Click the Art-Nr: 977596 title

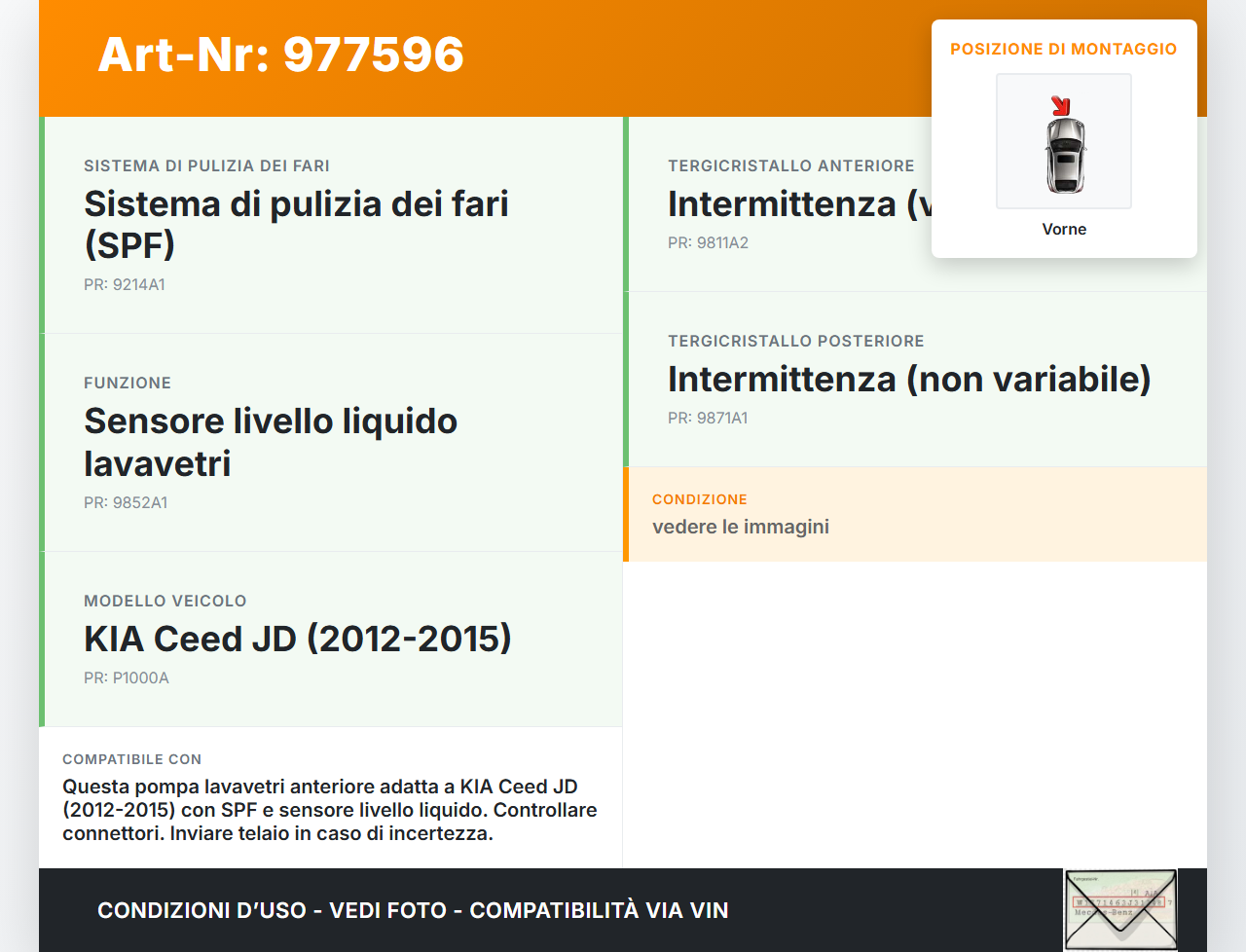[x=280, y=55]
